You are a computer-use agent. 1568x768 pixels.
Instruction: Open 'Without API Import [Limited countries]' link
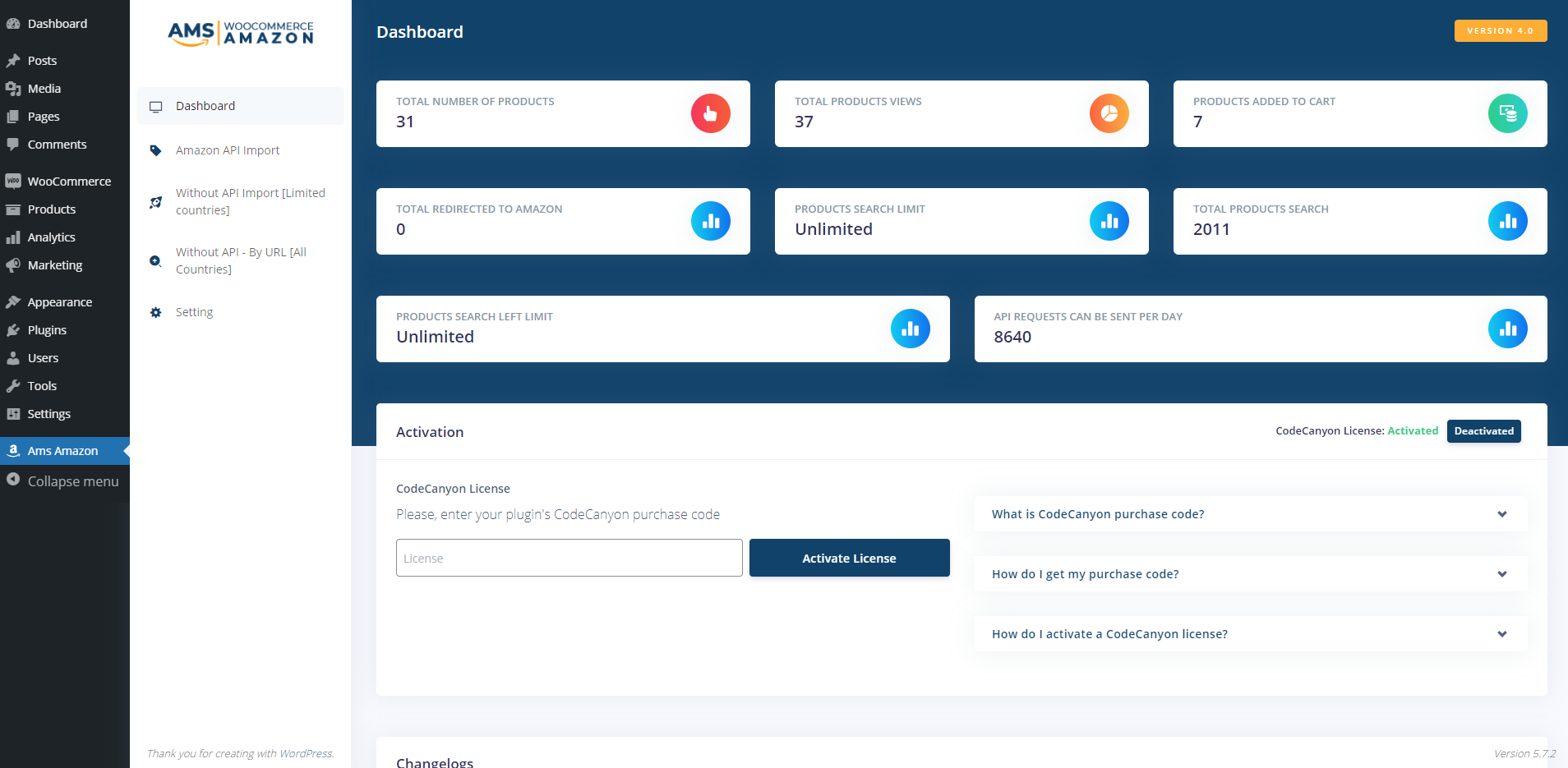(251, 202)
